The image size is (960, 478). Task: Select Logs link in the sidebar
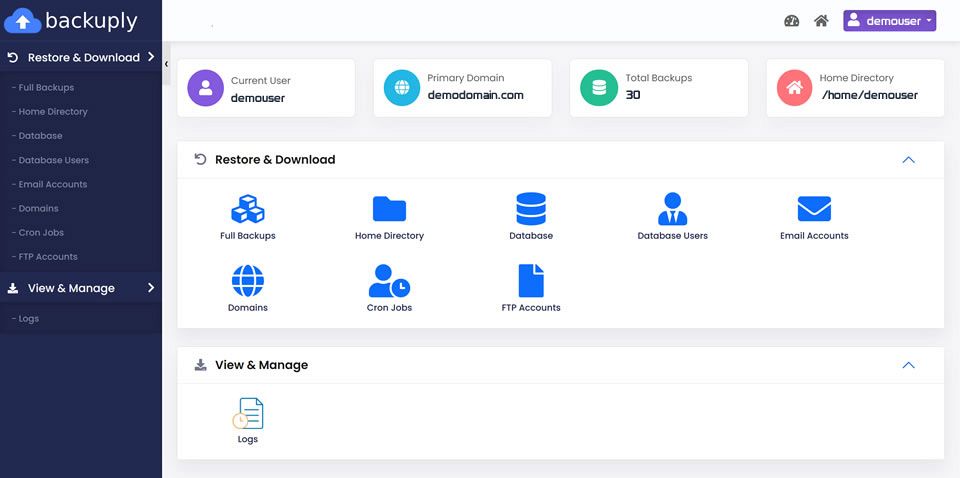click(28, 319)
